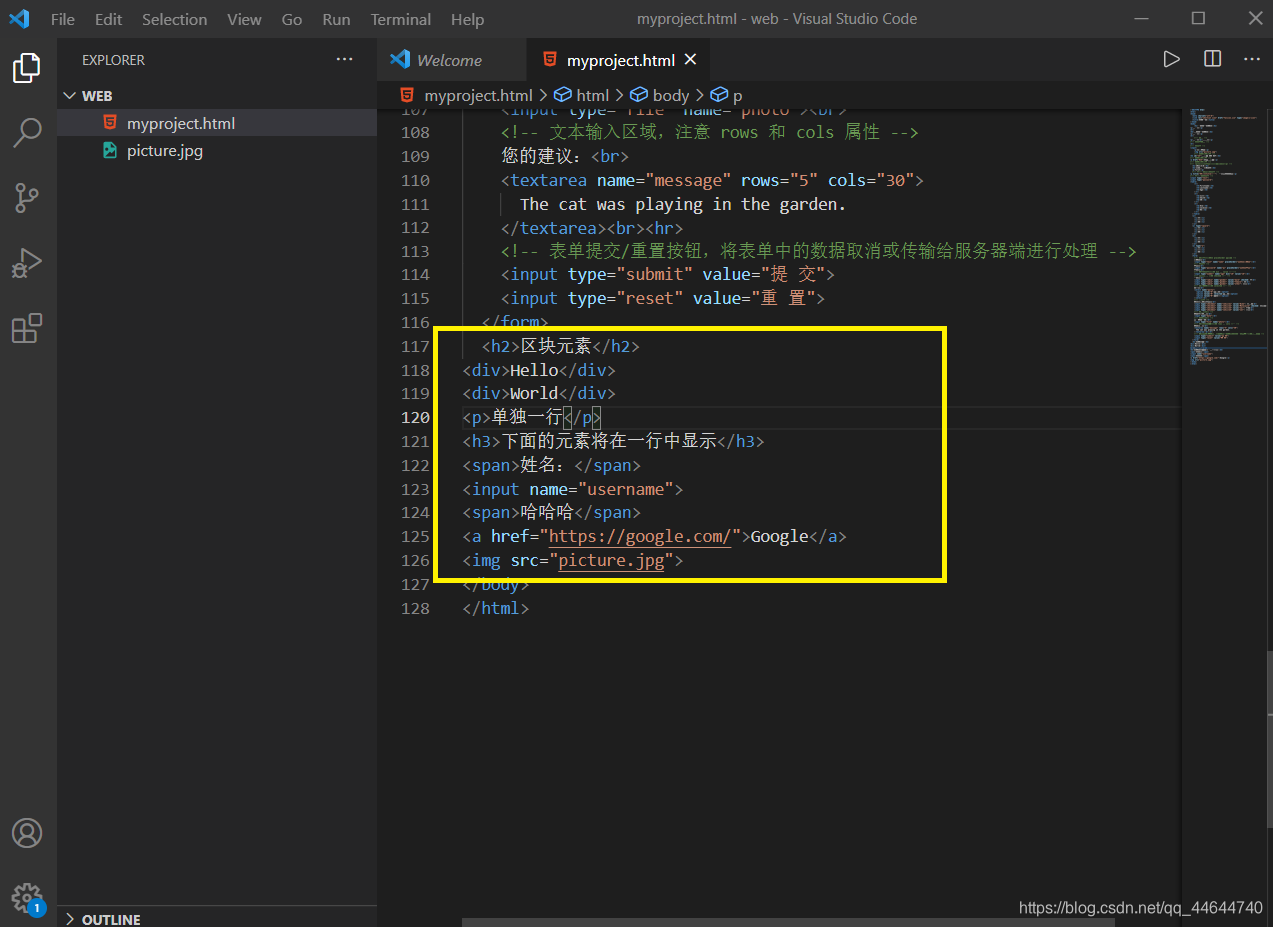
Task: Switch to the myproject.html tab
Action: click(x=620, y=60)
